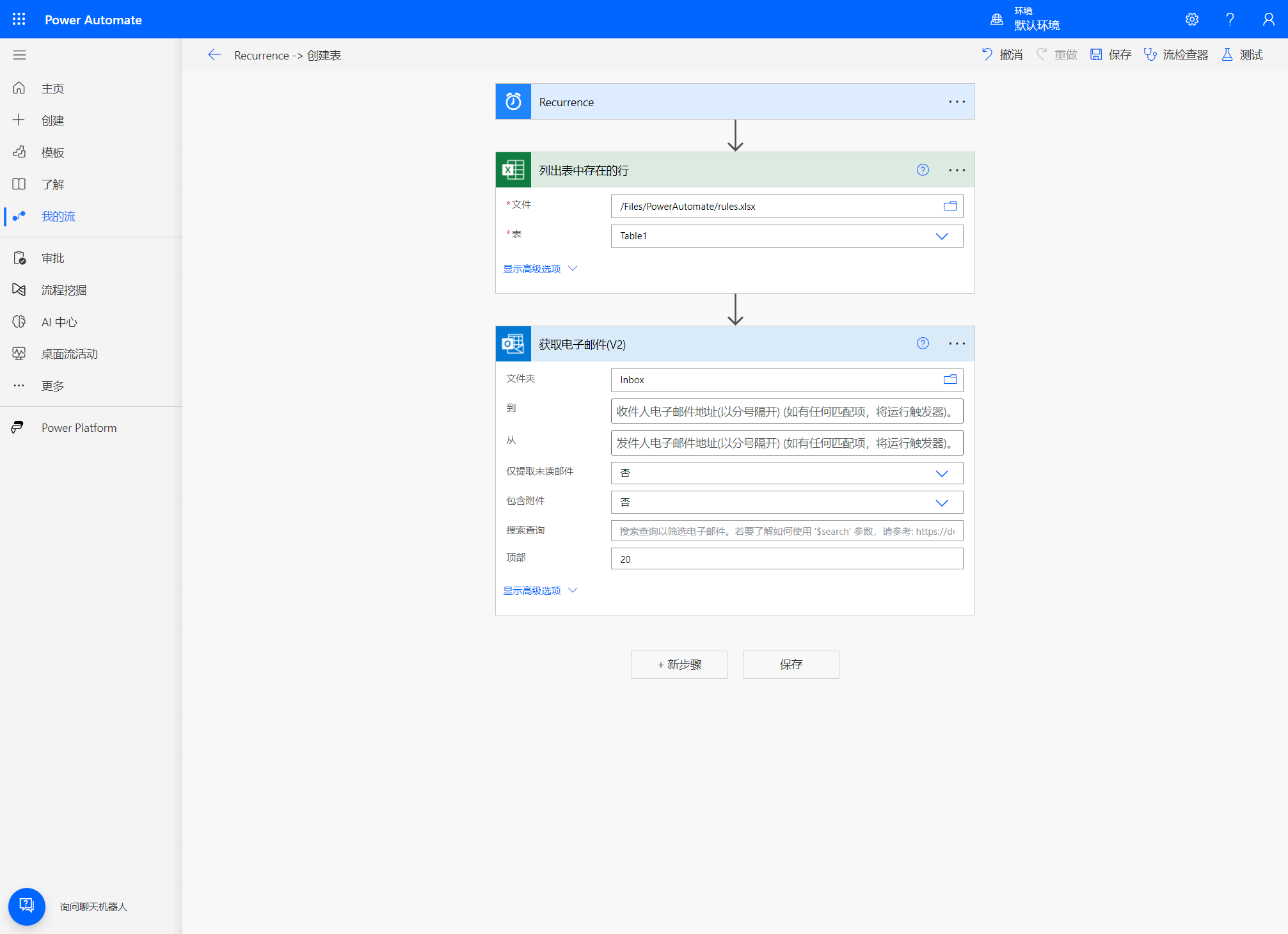Click the settings gear icon

point(1191,19)
